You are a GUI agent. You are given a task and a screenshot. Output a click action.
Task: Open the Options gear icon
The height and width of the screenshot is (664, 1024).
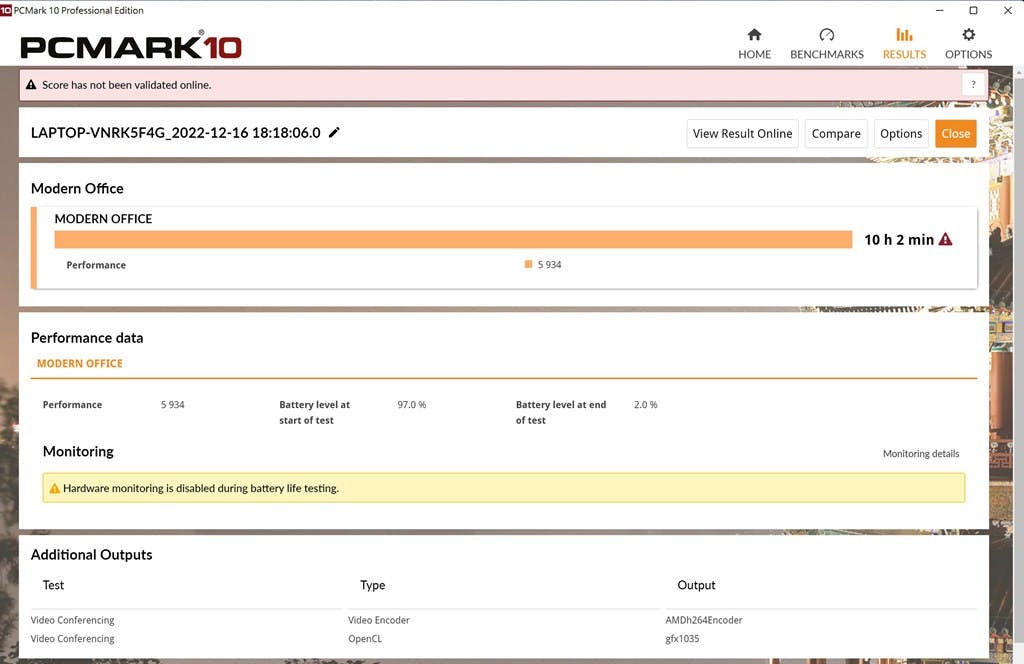(x=968, y=35)
